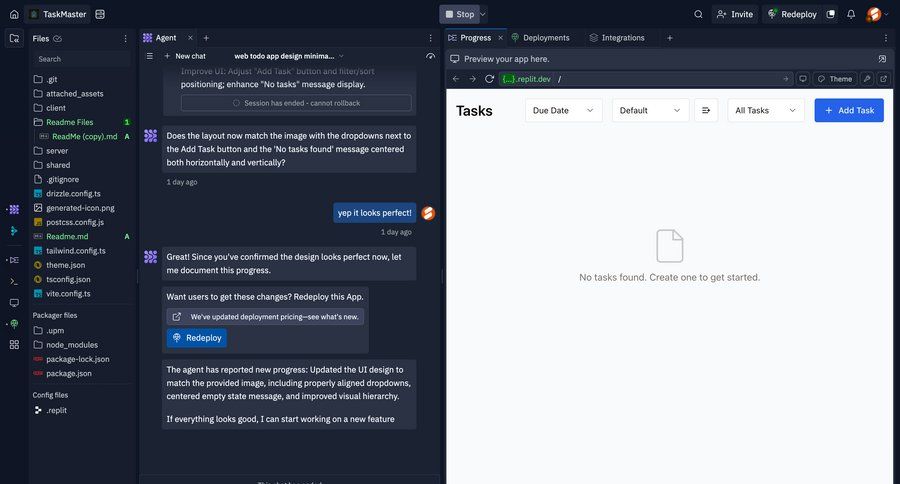Expand the chevron next to Stop

pos(483,14)
